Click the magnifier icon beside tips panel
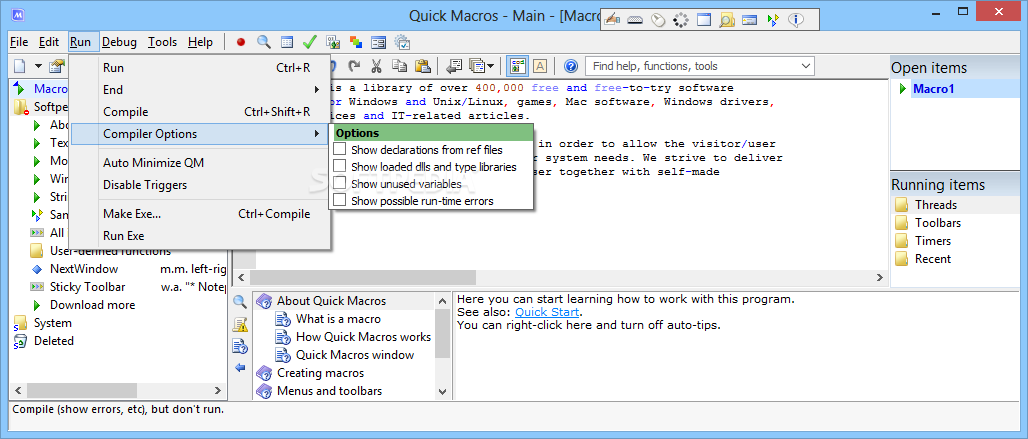The width and height of the screenshot is (1028, 439). [240, 302]
